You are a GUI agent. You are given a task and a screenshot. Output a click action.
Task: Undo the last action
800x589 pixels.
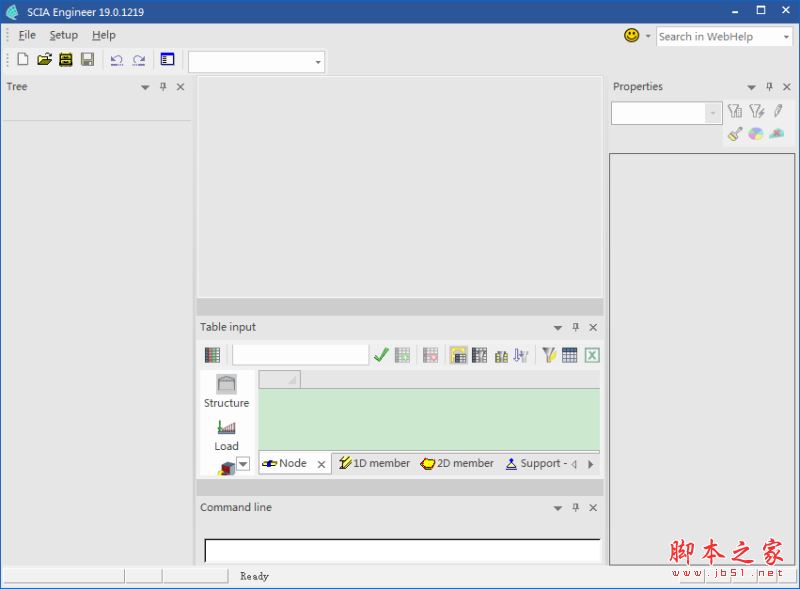point(116,60)
